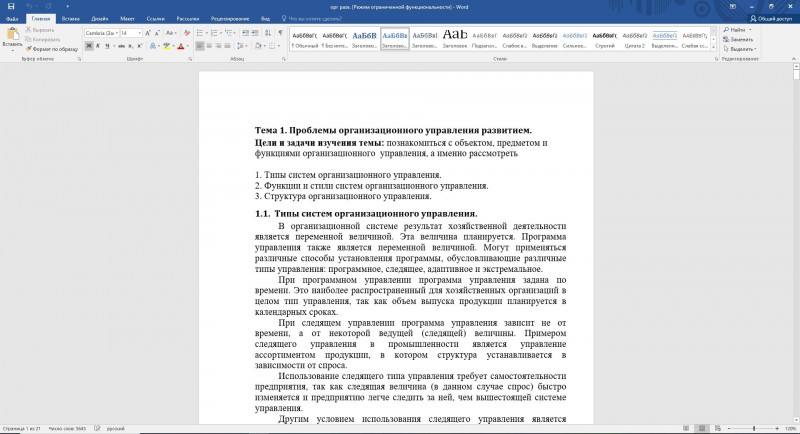Toggle the show paragraph marks (¶) button
The image size is (800, 434).
(x=281, y=33)
